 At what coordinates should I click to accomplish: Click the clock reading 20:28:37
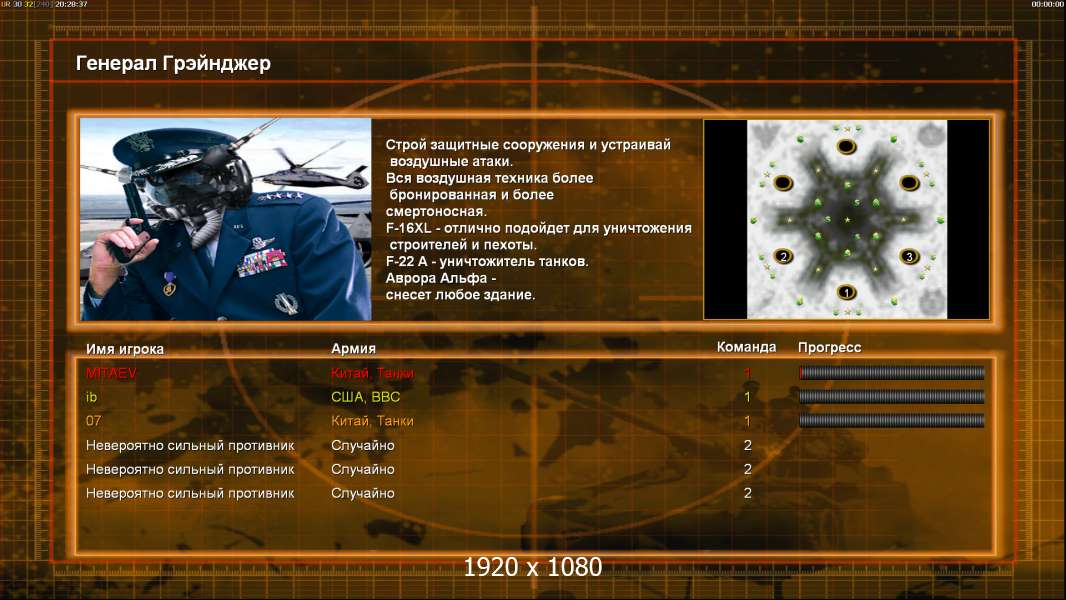point(71,4)
